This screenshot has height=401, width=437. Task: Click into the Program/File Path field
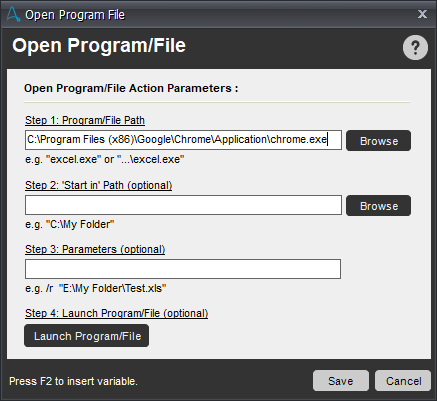183,140
